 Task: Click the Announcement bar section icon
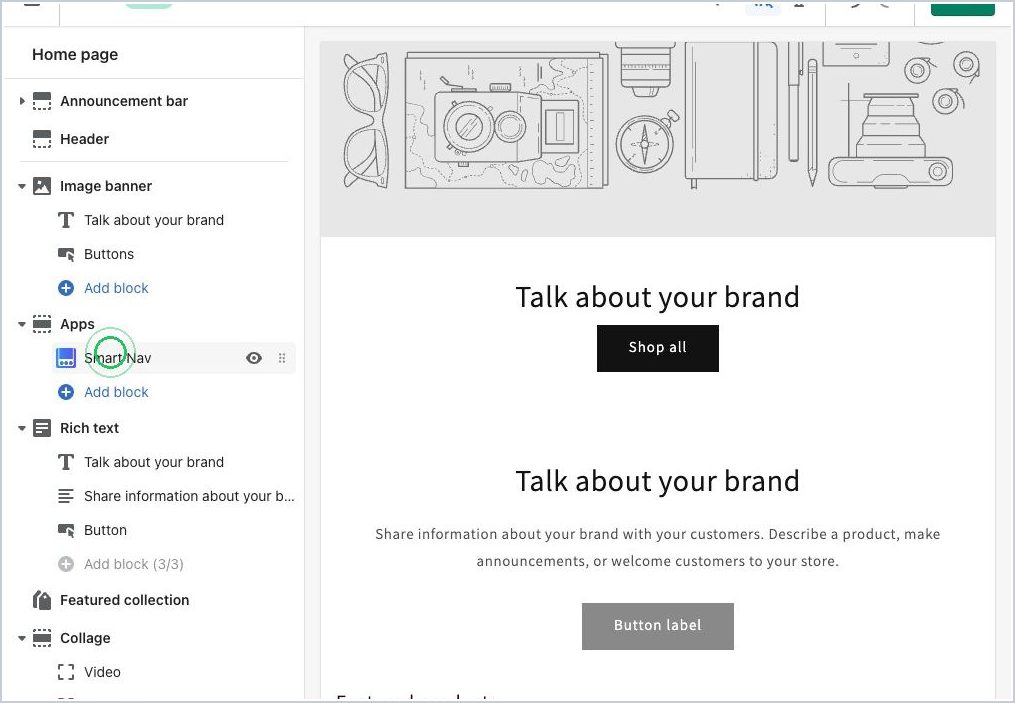coord(42,101)
